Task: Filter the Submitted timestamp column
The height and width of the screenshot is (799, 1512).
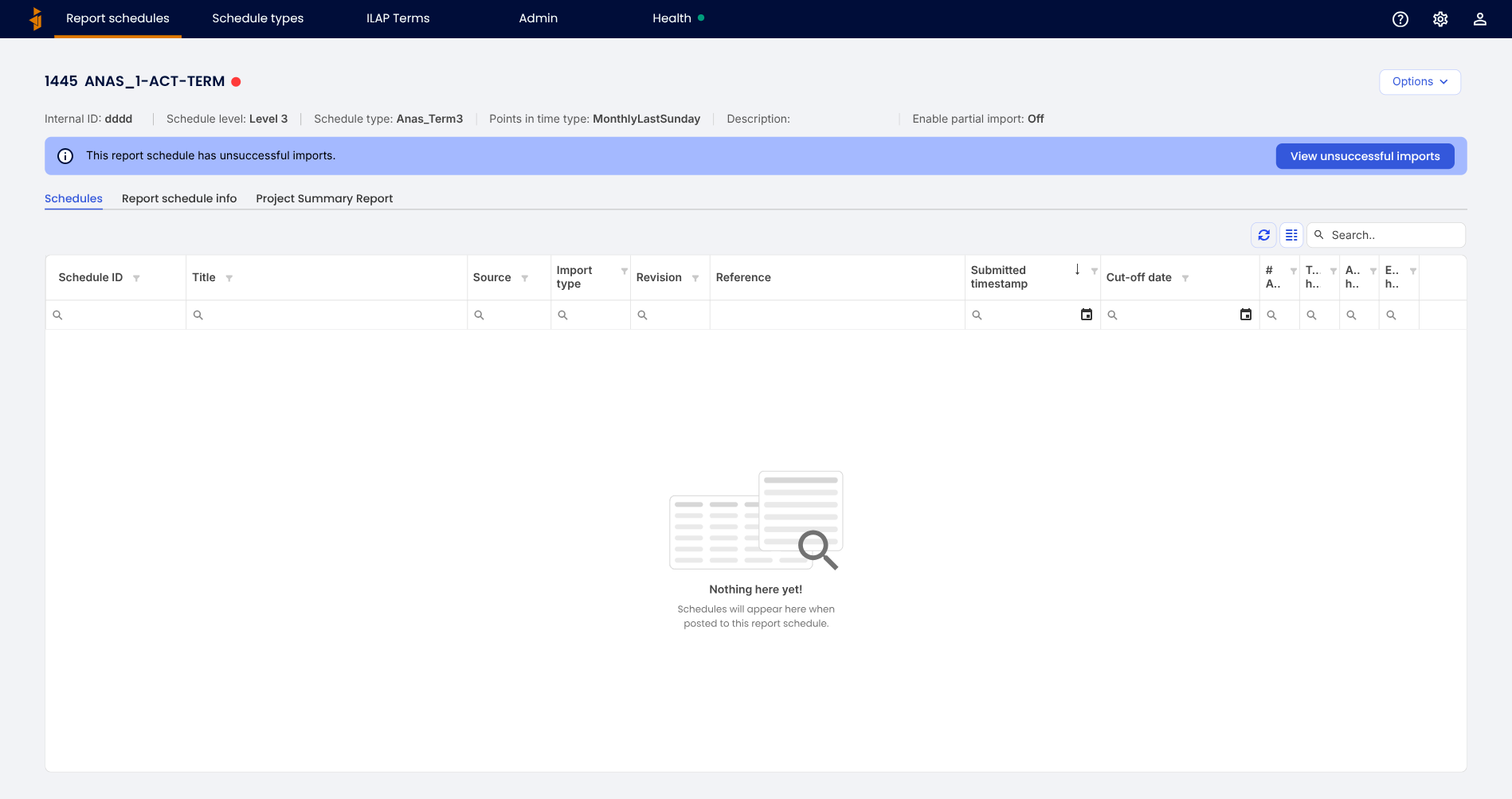Action: 1095,271
